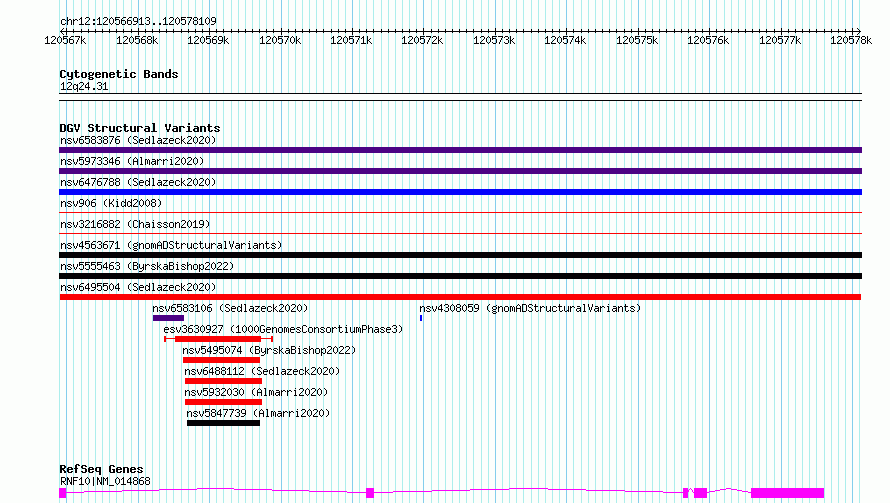
Task: Click the thick red nsv6495504 bar
Action: (460, 297)
